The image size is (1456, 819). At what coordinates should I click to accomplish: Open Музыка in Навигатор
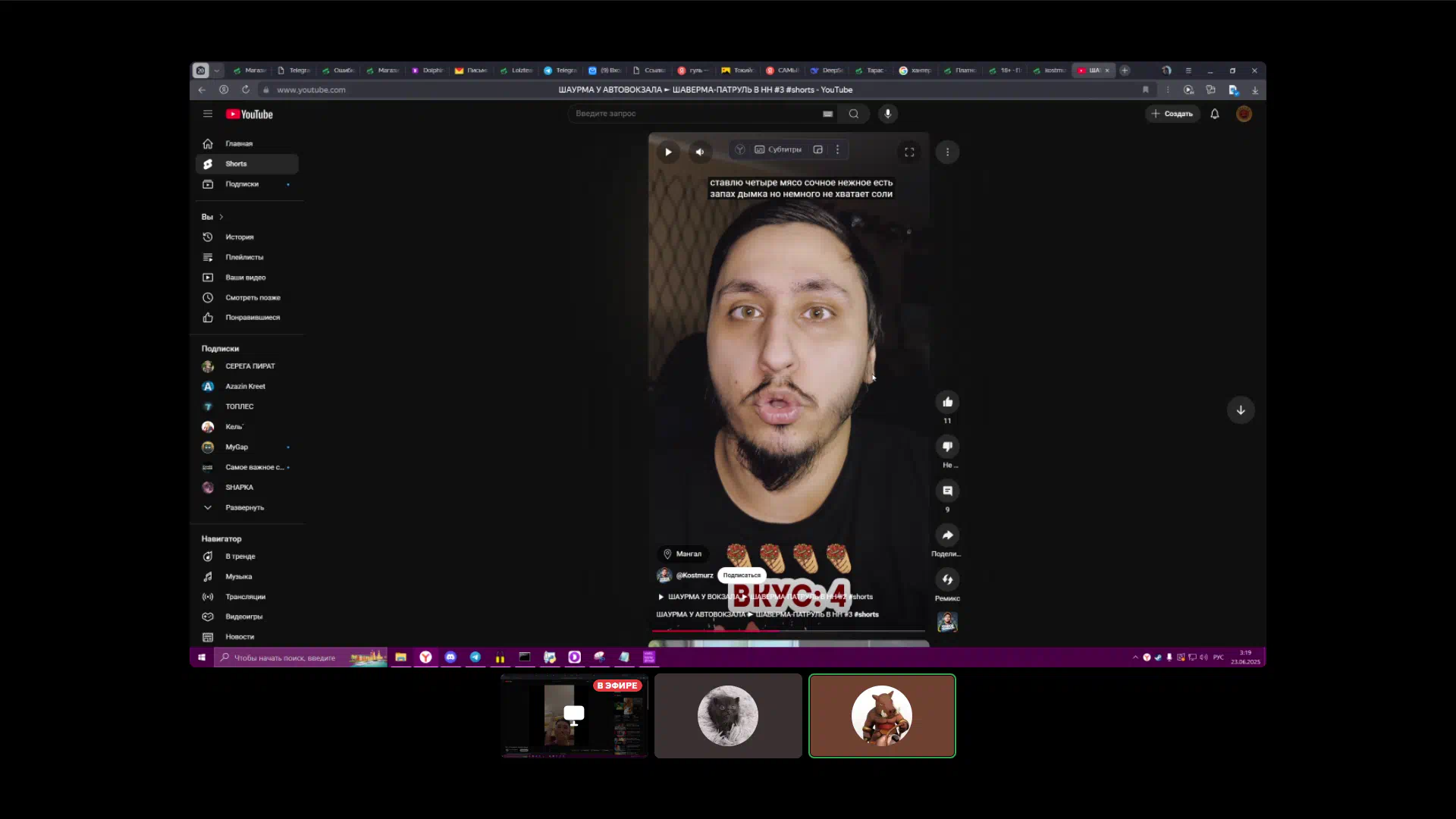click(x=247, y=576)
